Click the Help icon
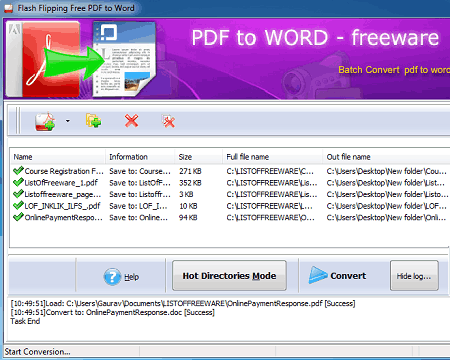This screenshot has height=360, width=450. 112,277
